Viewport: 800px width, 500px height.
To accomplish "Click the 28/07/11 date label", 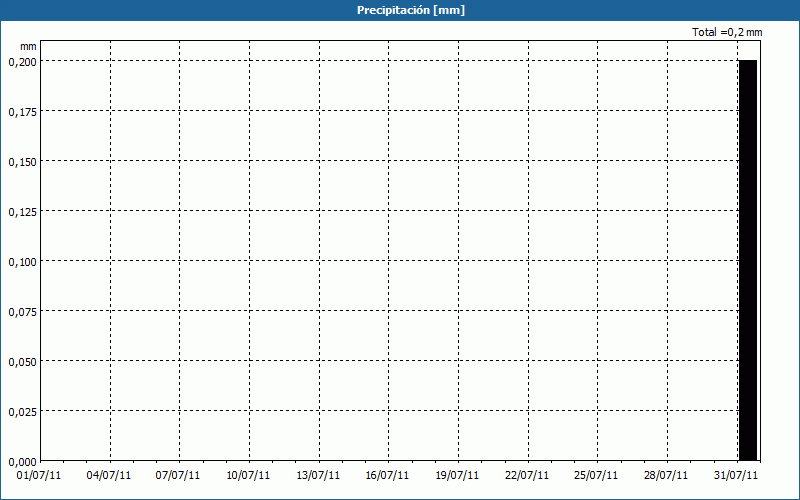I will pyautogui.click(x=666, y=475).
